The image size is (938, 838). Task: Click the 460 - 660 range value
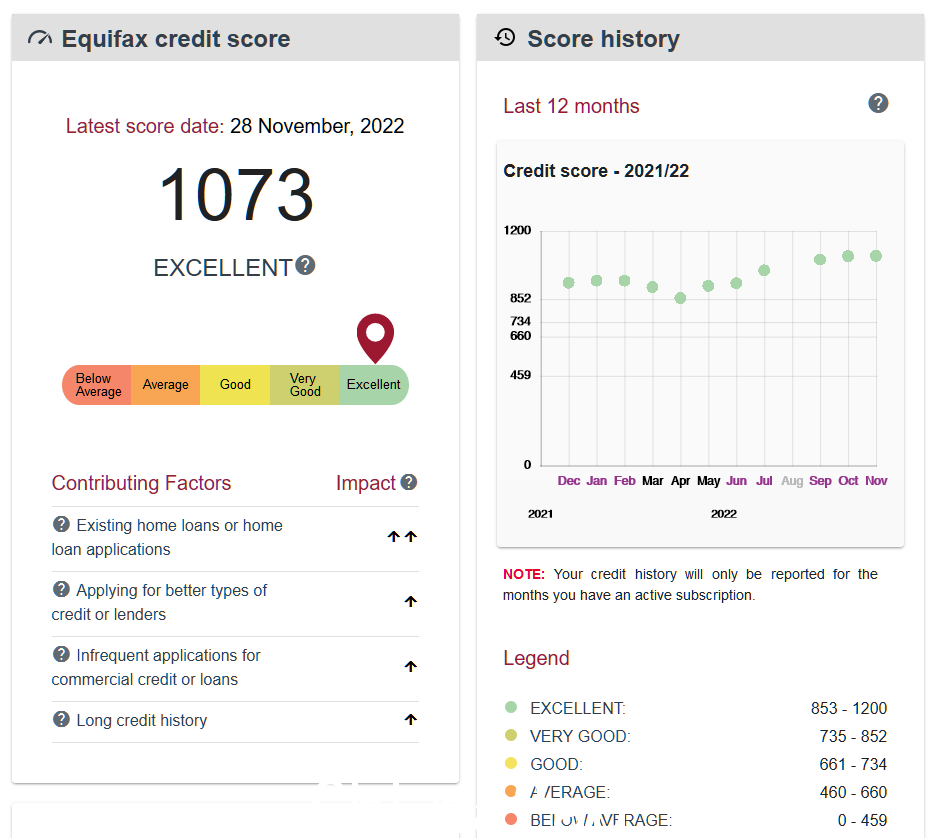click(x=853, y=793)
